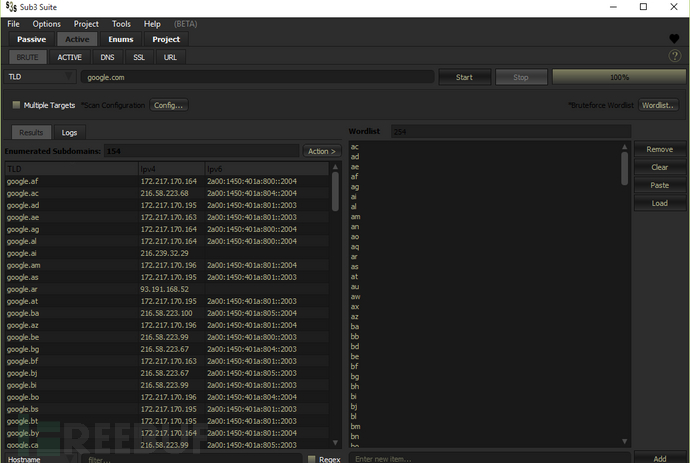The width and height of the screenshot is (690, 463).
Task: Click the wordlist scrollbar thumb
Action: [x=624, y=169]
